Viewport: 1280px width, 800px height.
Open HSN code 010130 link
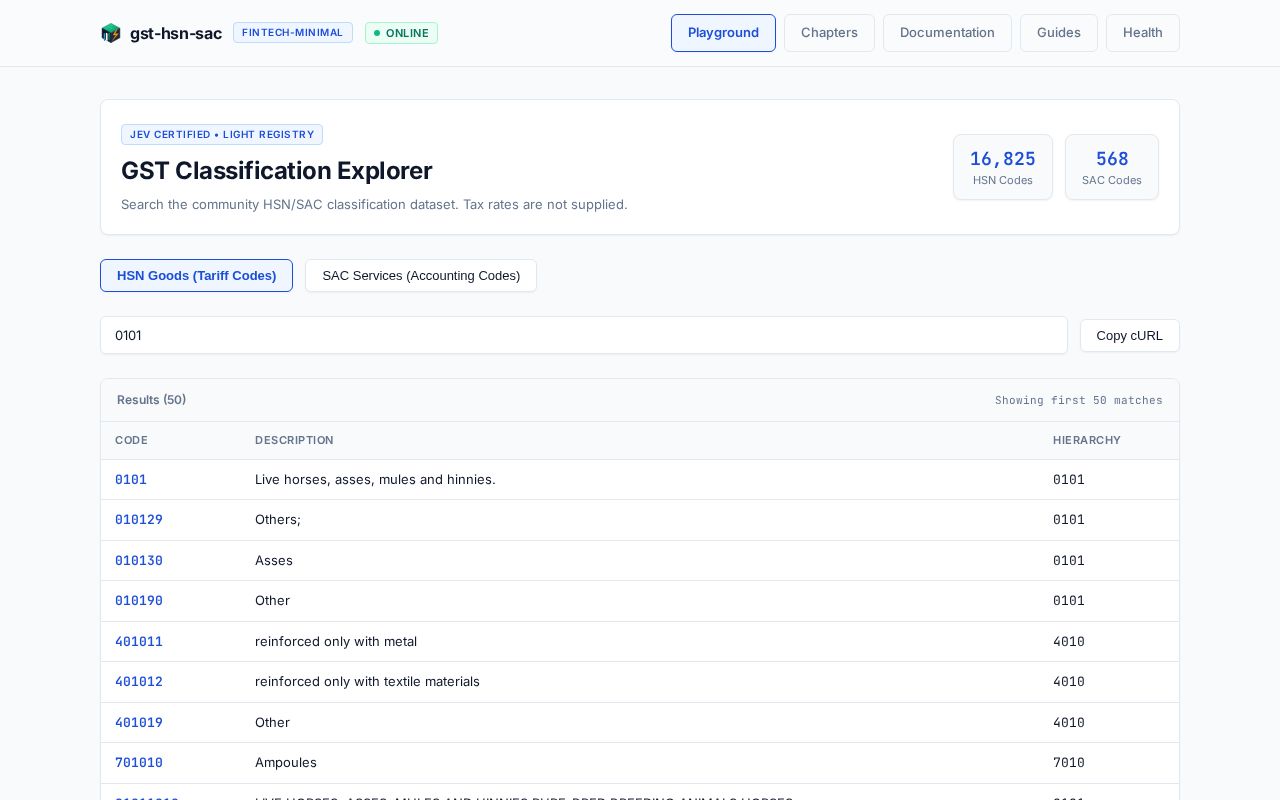[139, 561]
